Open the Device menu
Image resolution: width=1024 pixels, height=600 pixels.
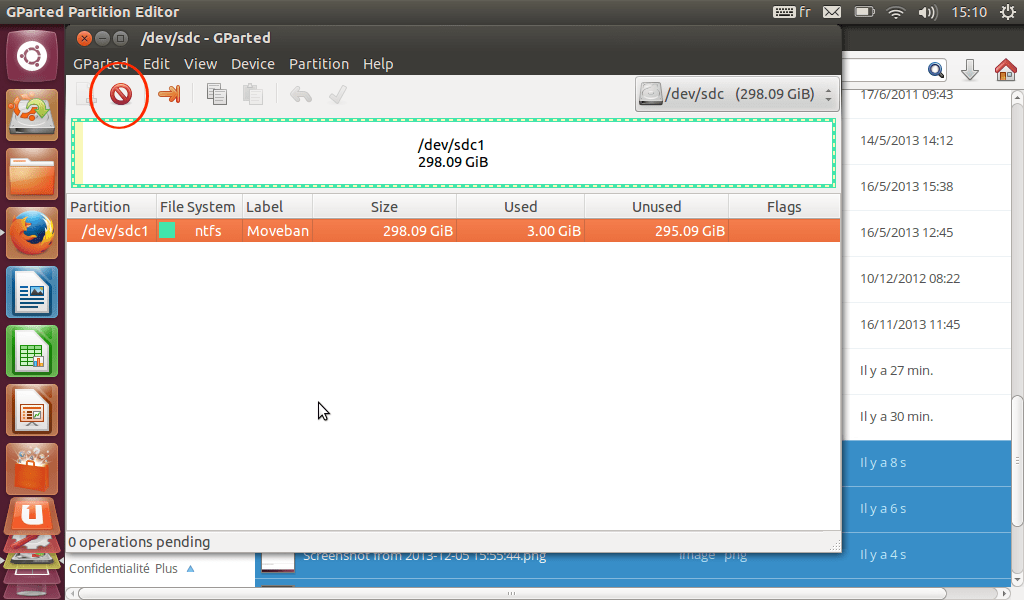[x=253, y=64]
